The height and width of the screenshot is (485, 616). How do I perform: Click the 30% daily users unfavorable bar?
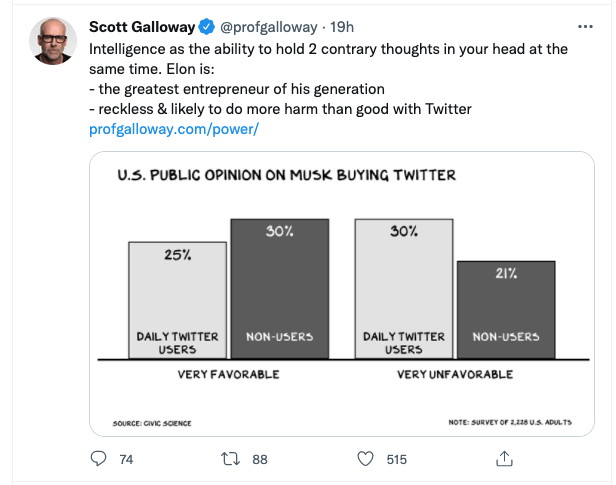click(404, 290)
